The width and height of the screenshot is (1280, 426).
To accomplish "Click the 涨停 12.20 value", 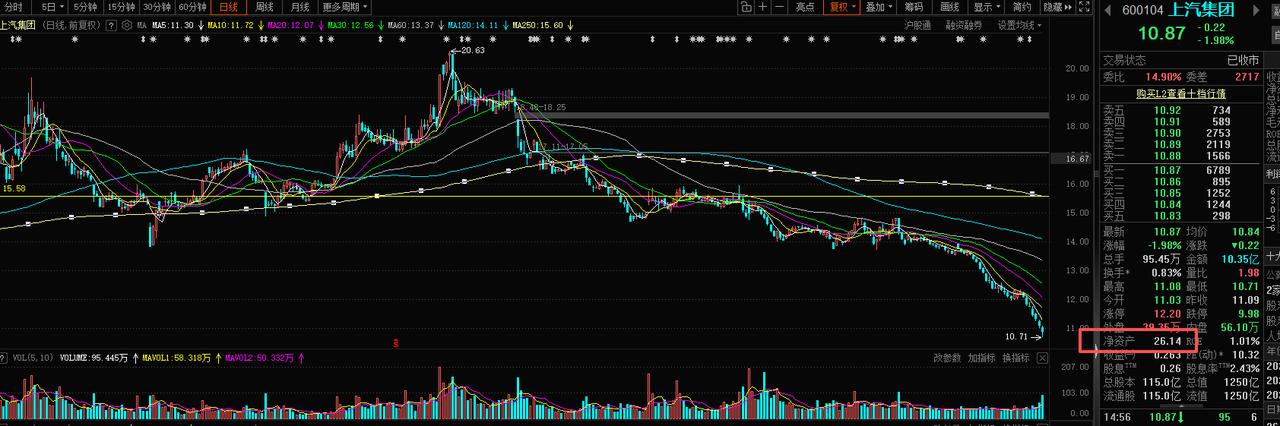I will 1166,313.
